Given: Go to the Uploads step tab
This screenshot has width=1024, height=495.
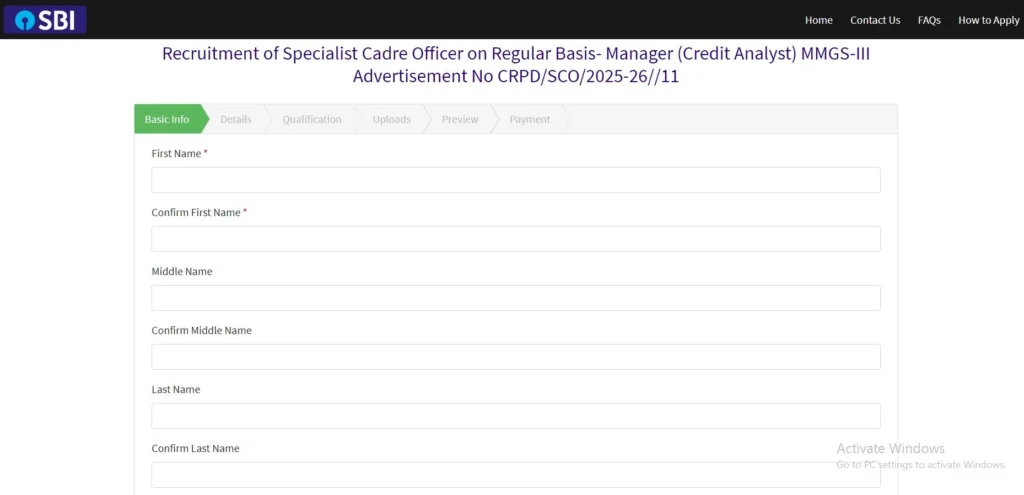Looking at the screenshot, I should [x=391, y=119].
